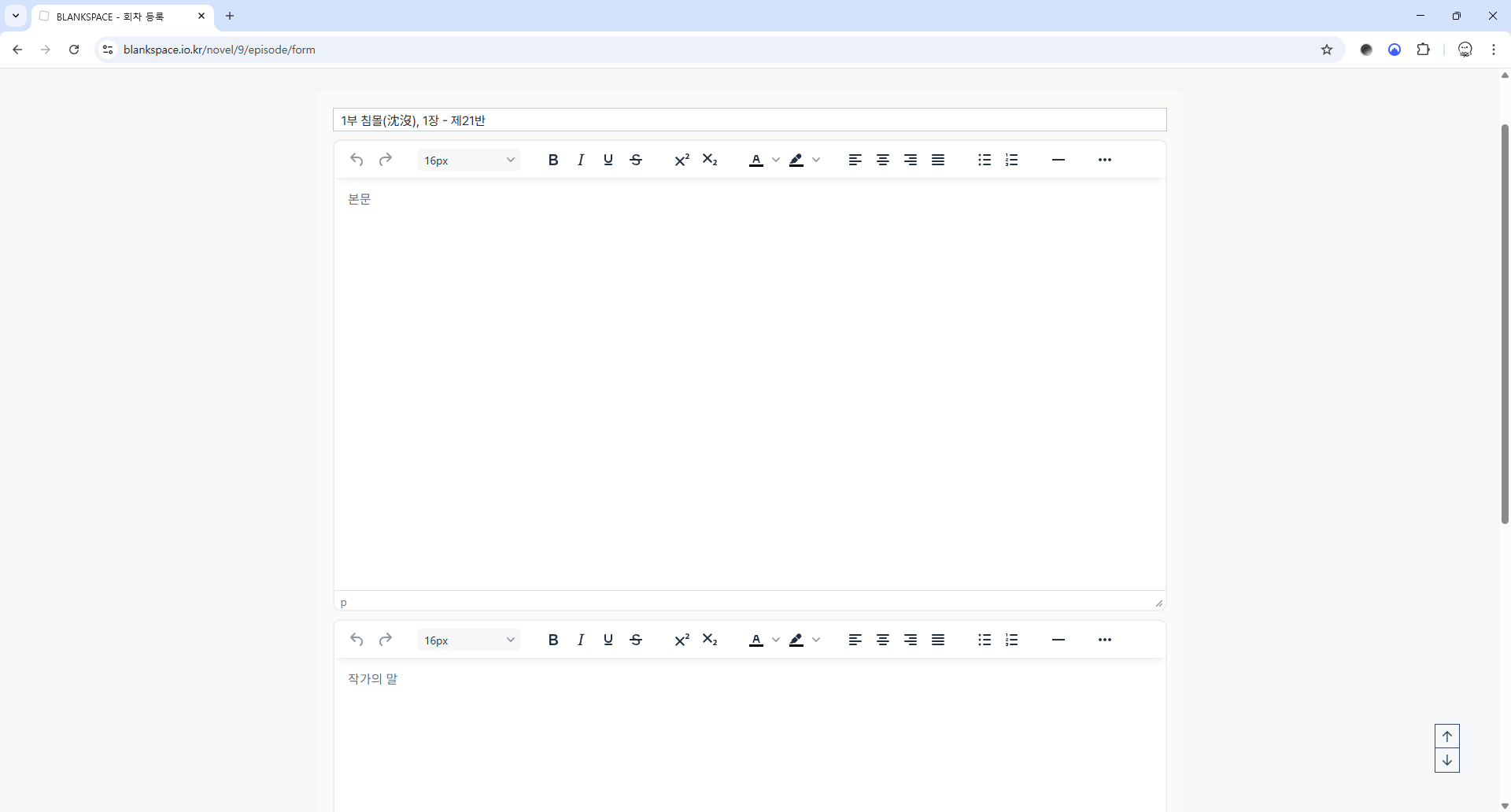Insert horizontal line in the top editor
The width and height of the screenshot is (1511, 812).
click(1058, 160)
